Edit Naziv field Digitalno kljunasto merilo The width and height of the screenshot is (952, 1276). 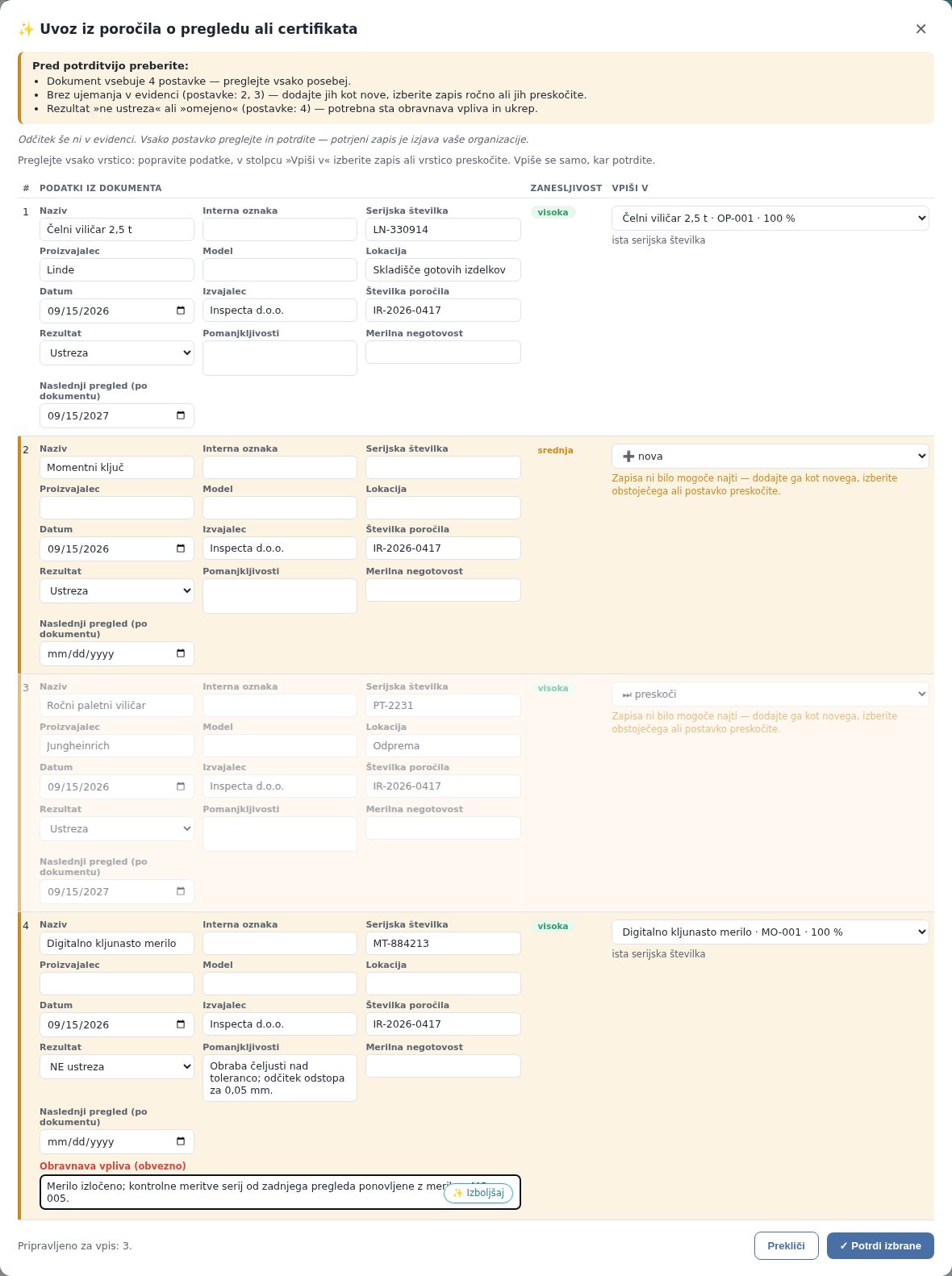pos(117,943)
